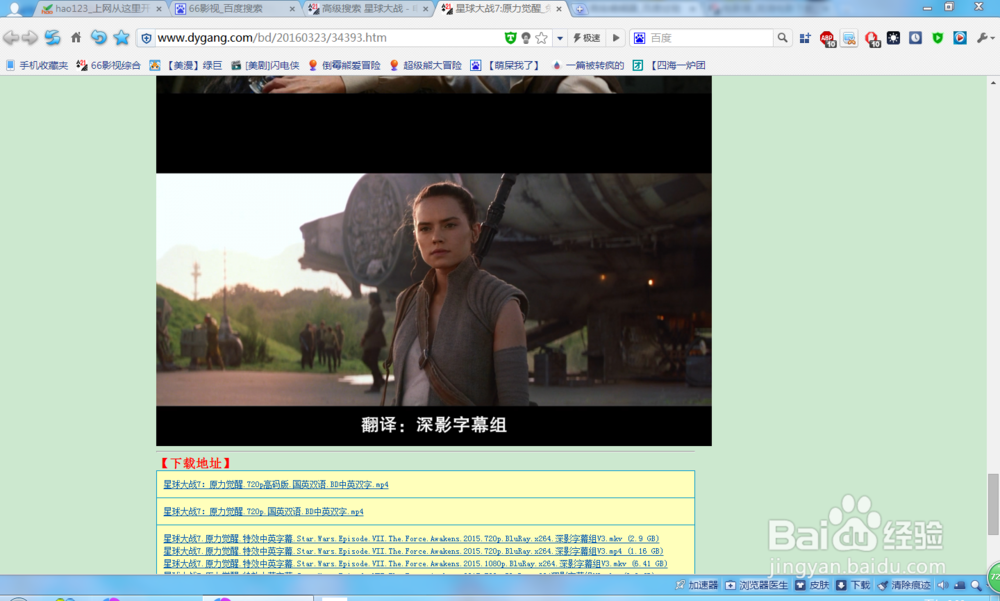Viewport: 1000px width, 601px height.
Task: Click the blue video player extension icon
Action: [x=960, y=38]
